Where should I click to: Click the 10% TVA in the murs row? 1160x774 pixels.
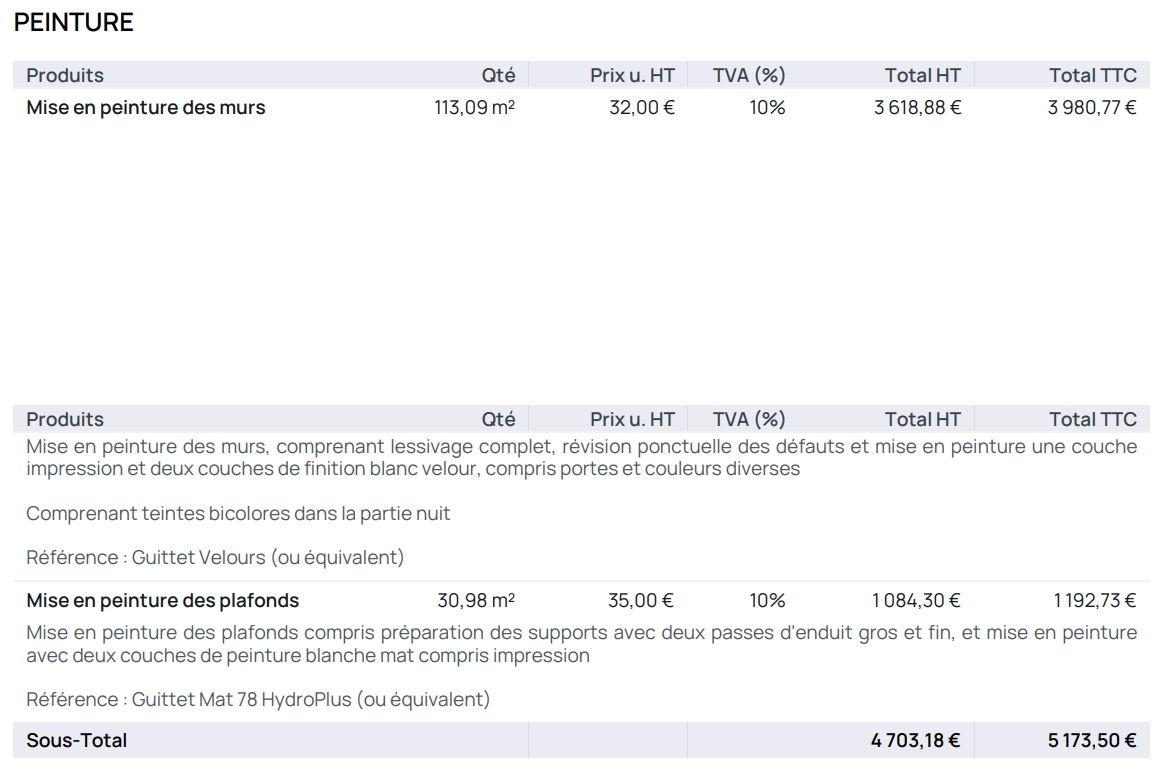766,107
